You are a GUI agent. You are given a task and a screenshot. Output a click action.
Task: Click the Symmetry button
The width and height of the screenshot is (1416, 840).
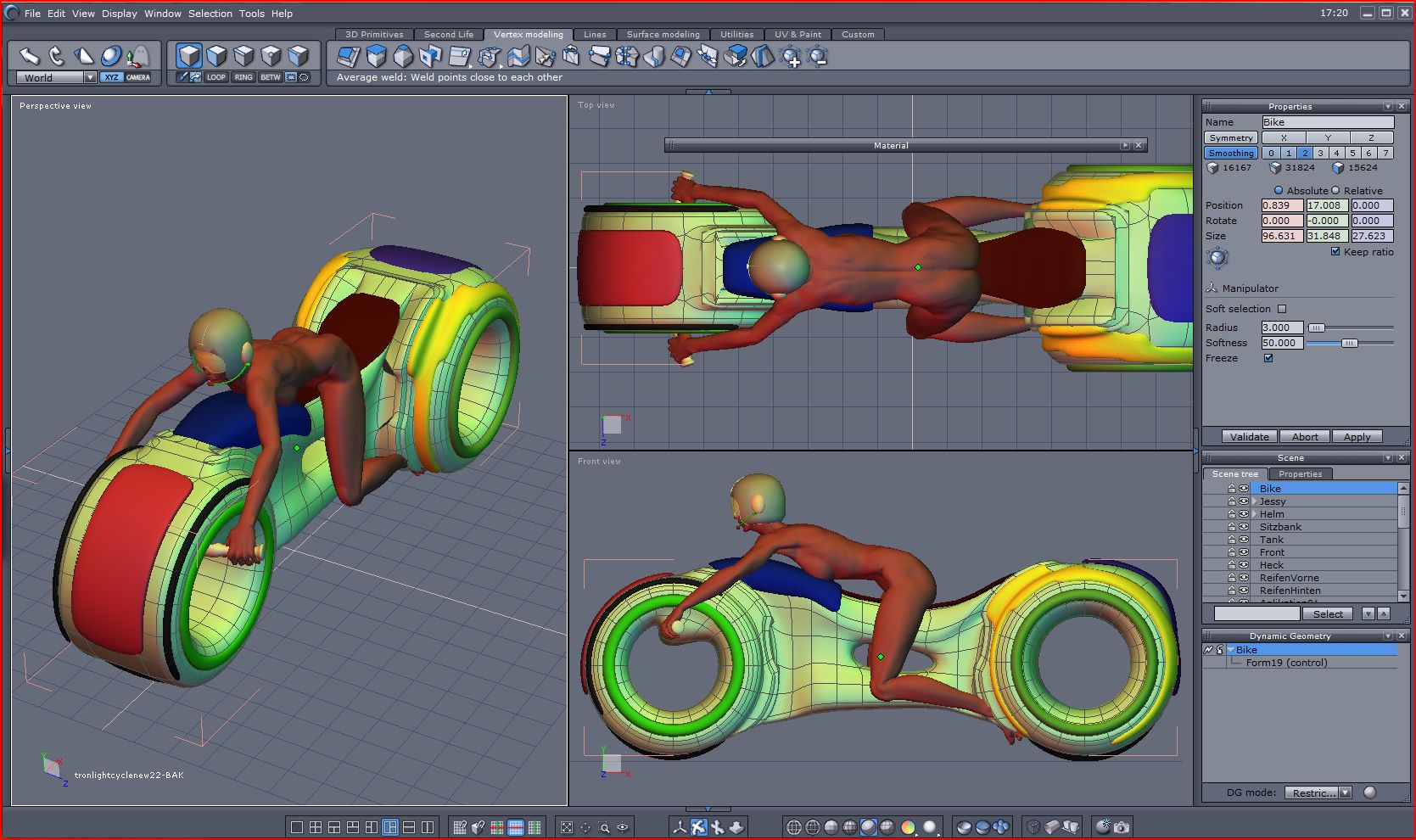1230,137
